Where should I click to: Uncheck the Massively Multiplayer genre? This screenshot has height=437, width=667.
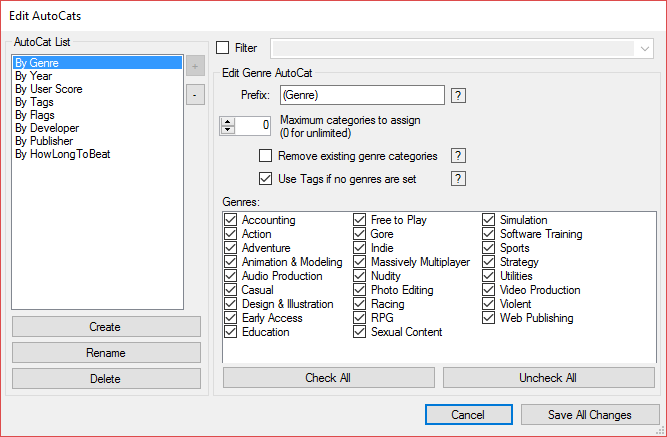[x=359, y=262]
